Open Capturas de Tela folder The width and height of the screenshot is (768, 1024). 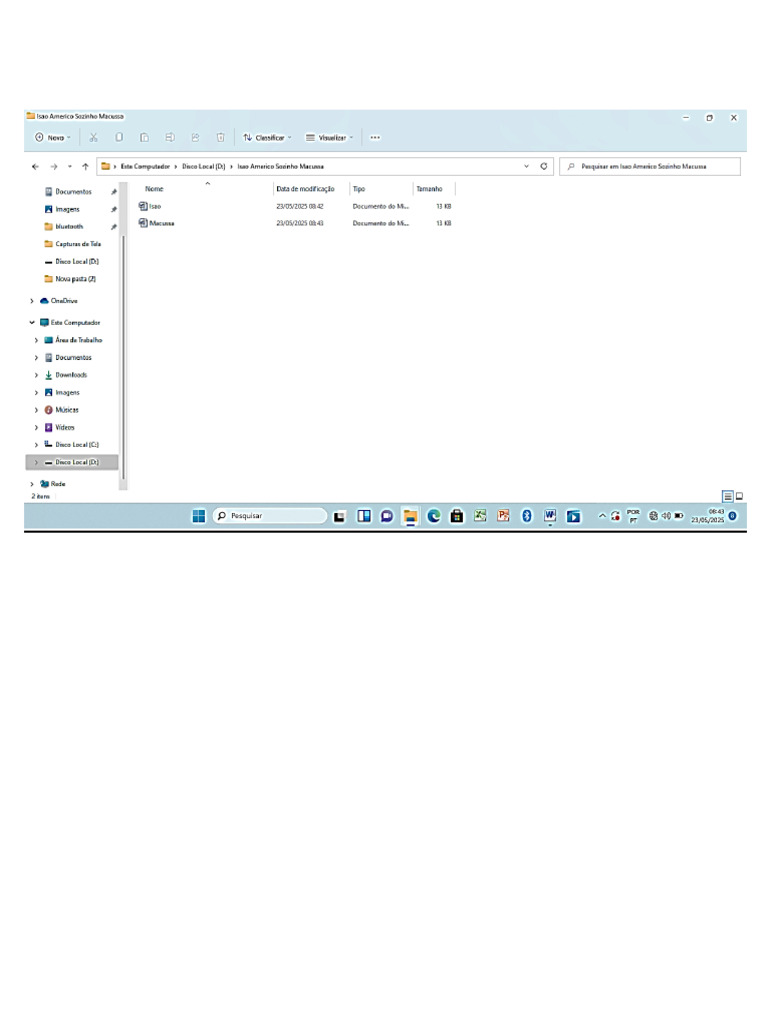point(78,244)
